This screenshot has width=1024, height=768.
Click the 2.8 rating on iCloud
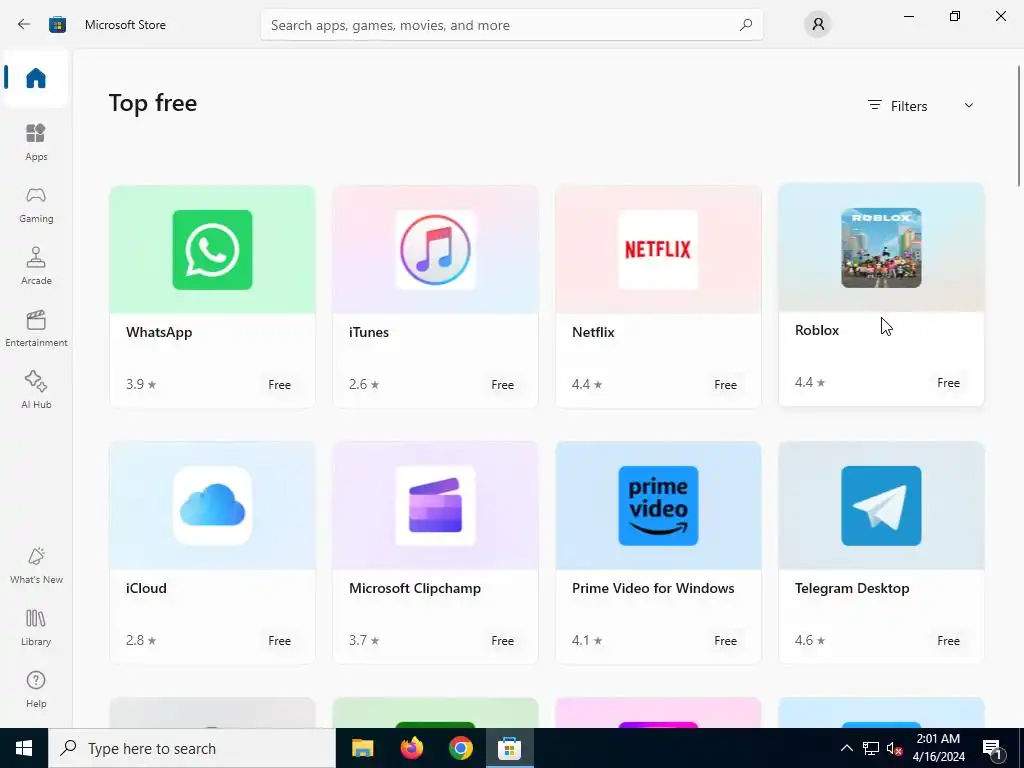141,640
